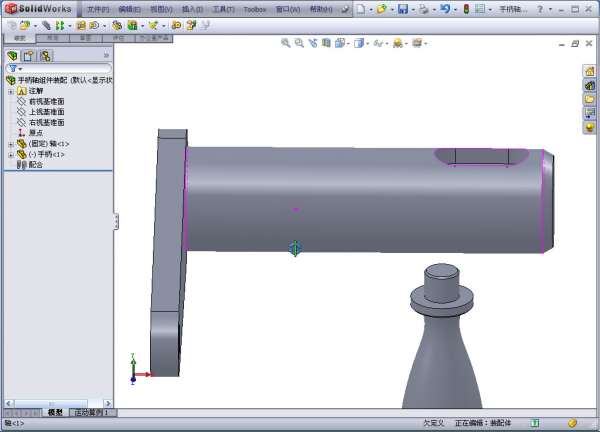Expand the panel tabs chevron
This screenshot has width=600, height=432.
click(106, 55)
